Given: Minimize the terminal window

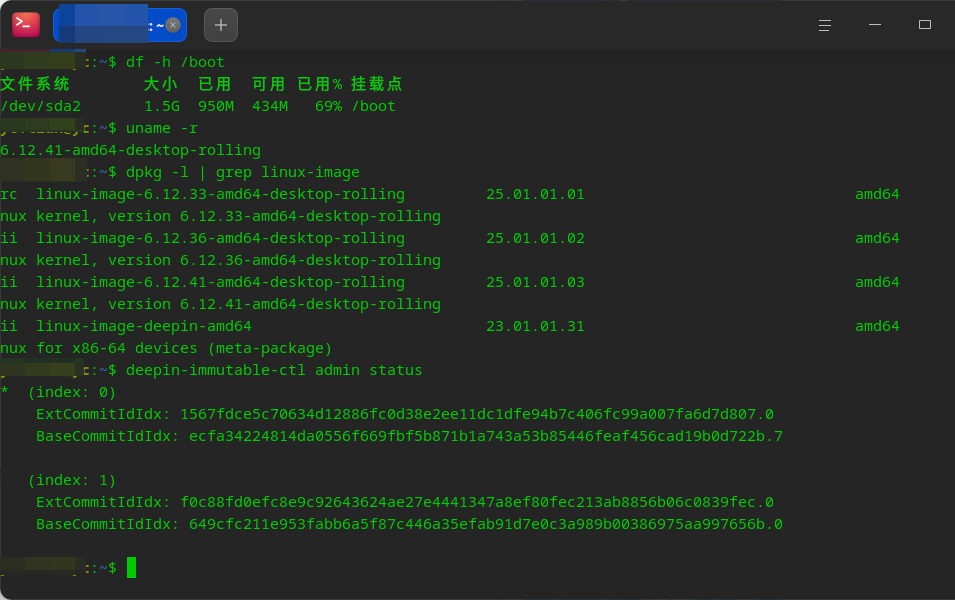Looking at the screenshot, I should pos(875,25).
